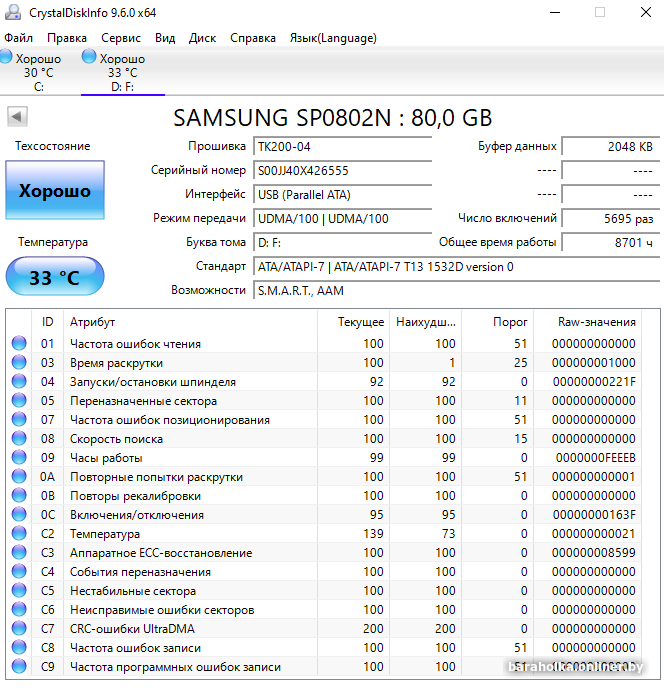Click the ID column header
The image size is (664, 688).
[47, 322]
